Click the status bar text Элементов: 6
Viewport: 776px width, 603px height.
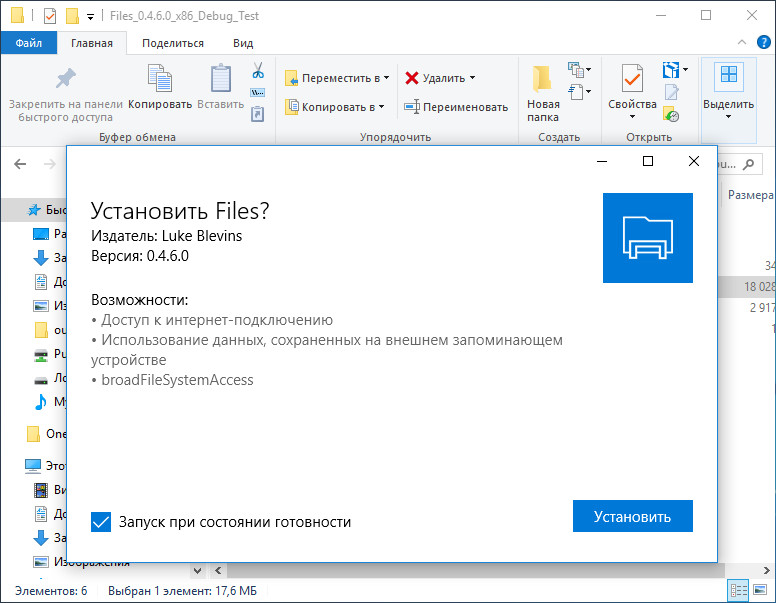coord(51,591)
